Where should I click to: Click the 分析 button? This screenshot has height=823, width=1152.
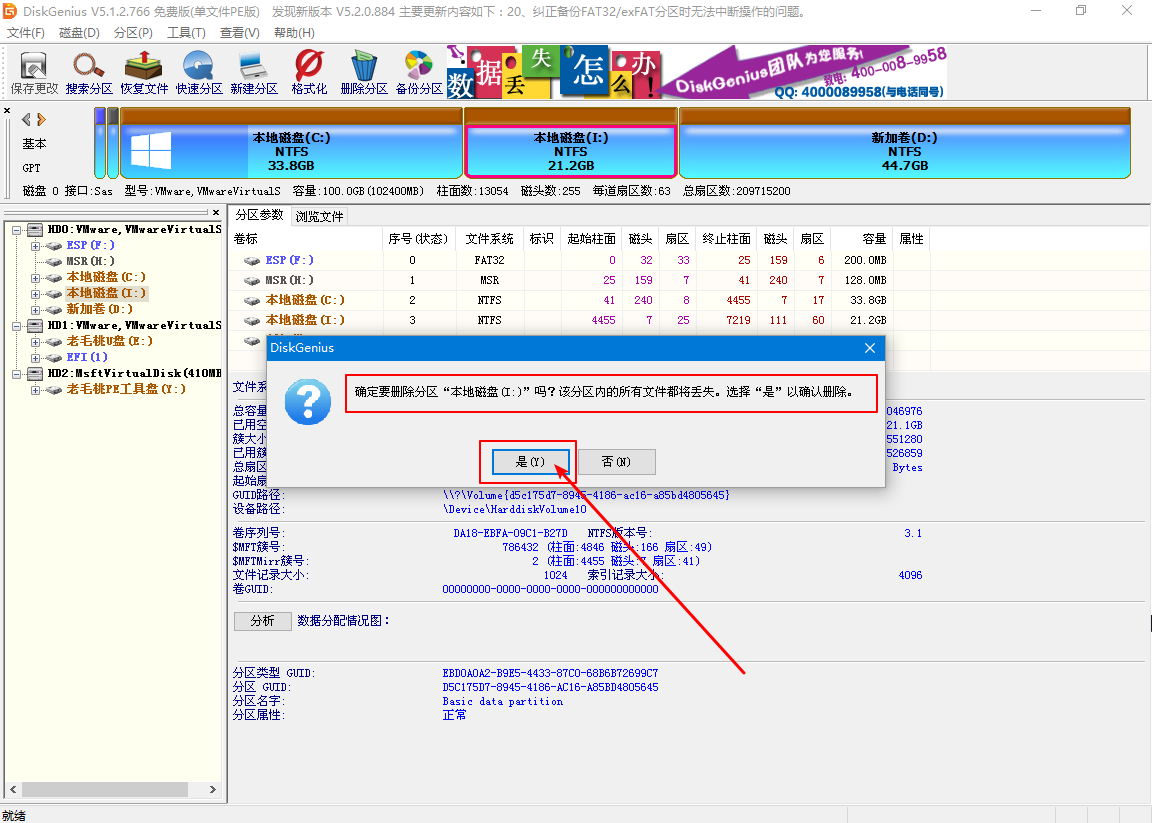(x=262, y=621)
